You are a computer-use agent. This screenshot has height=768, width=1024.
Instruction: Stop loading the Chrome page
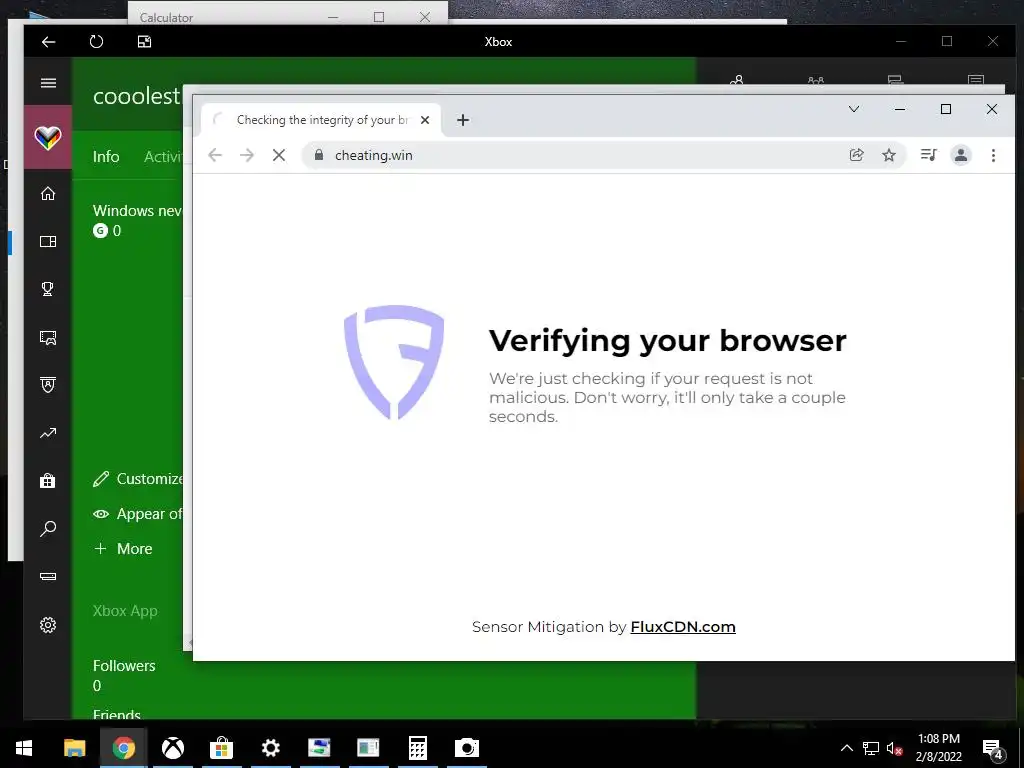279,155
